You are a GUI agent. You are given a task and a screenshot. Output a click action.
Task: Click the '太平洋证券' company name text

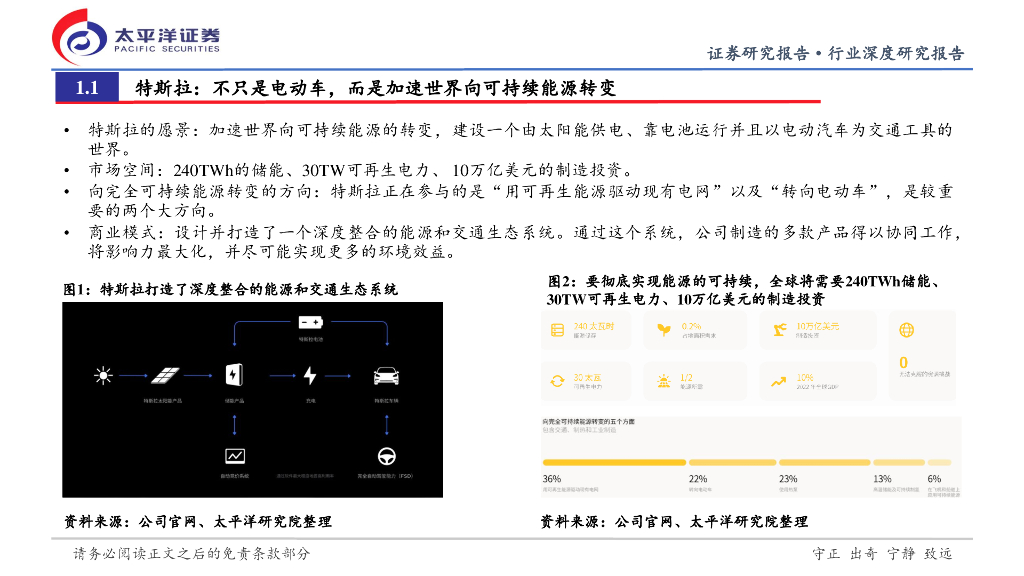coord(167,35)
